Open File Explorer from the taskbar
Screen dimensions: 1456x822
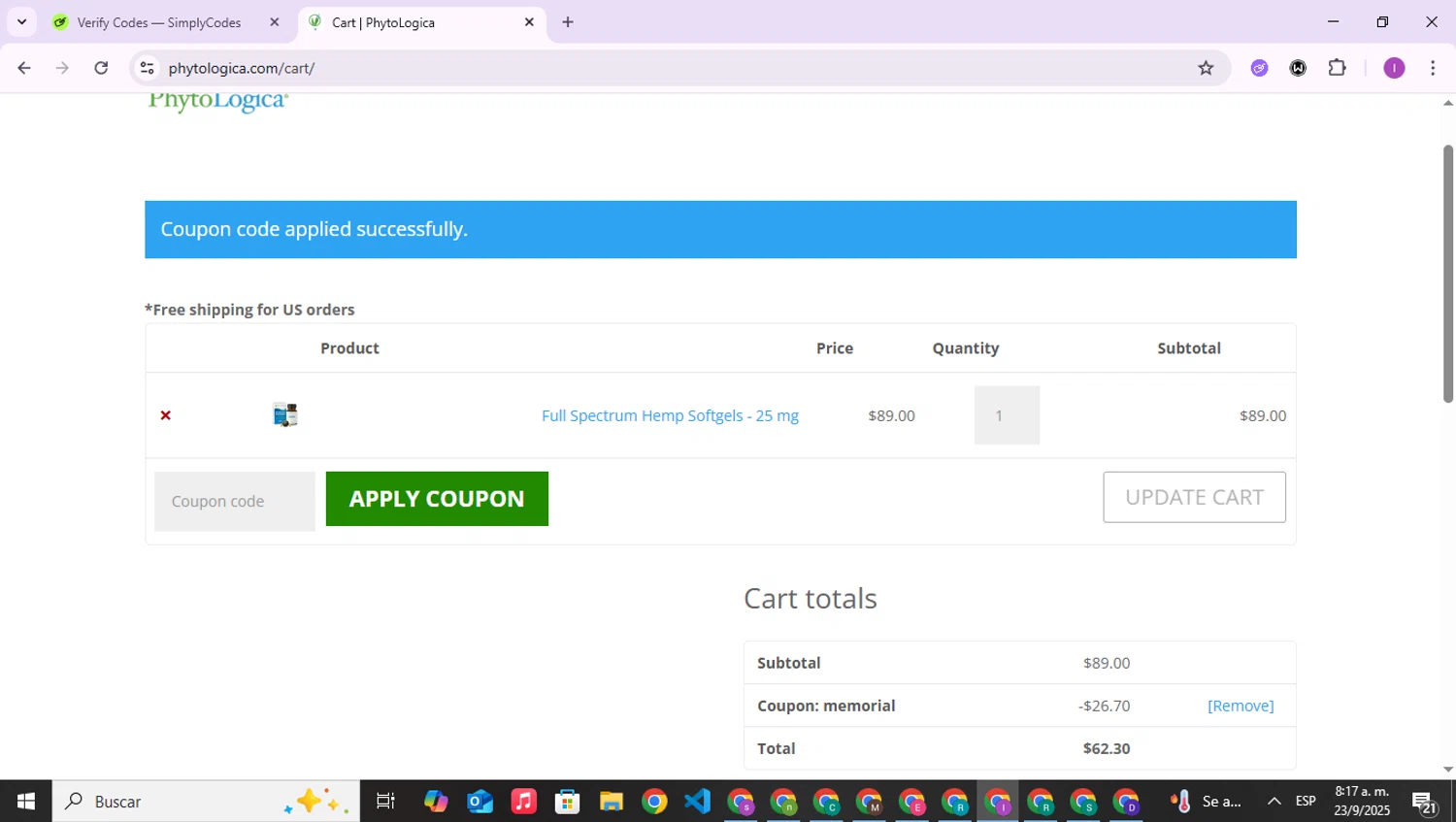611,802
